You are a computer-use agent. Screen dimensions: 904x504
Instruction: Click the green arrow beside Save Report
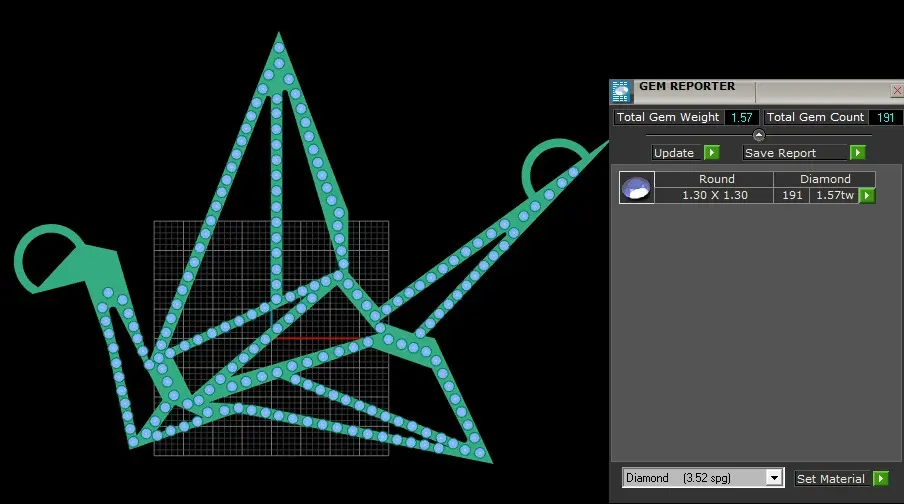[x=858, y=152]
